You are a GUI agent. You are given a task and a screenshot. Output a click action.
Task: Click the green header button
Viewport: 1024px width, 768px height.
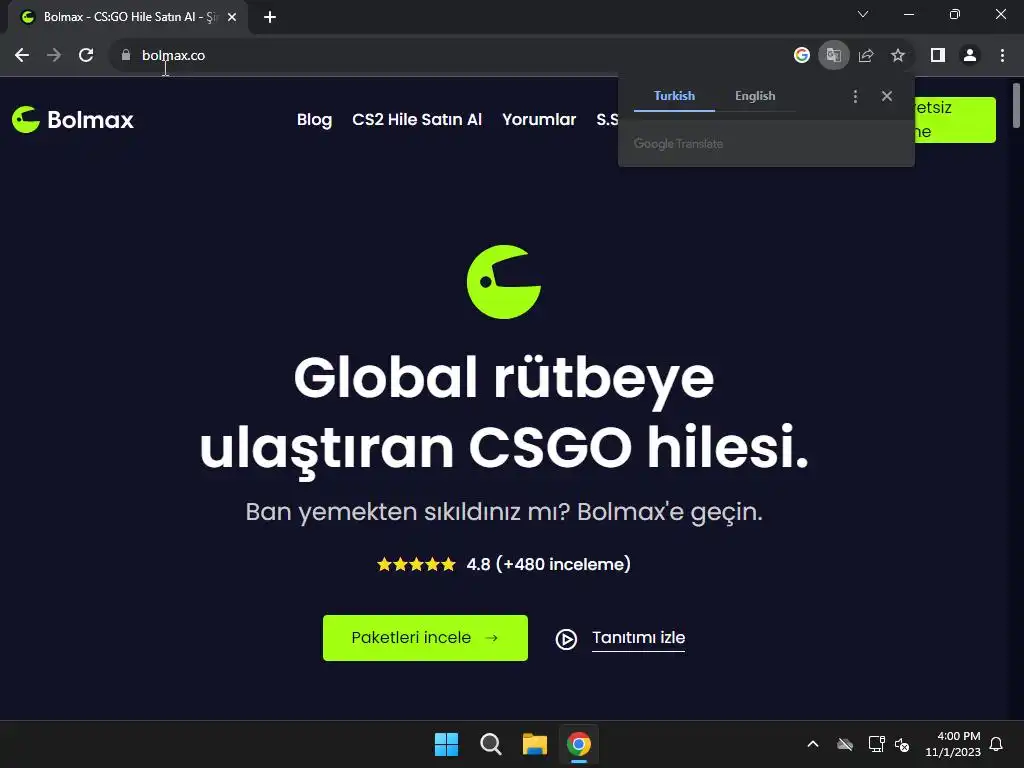(955, 120)
